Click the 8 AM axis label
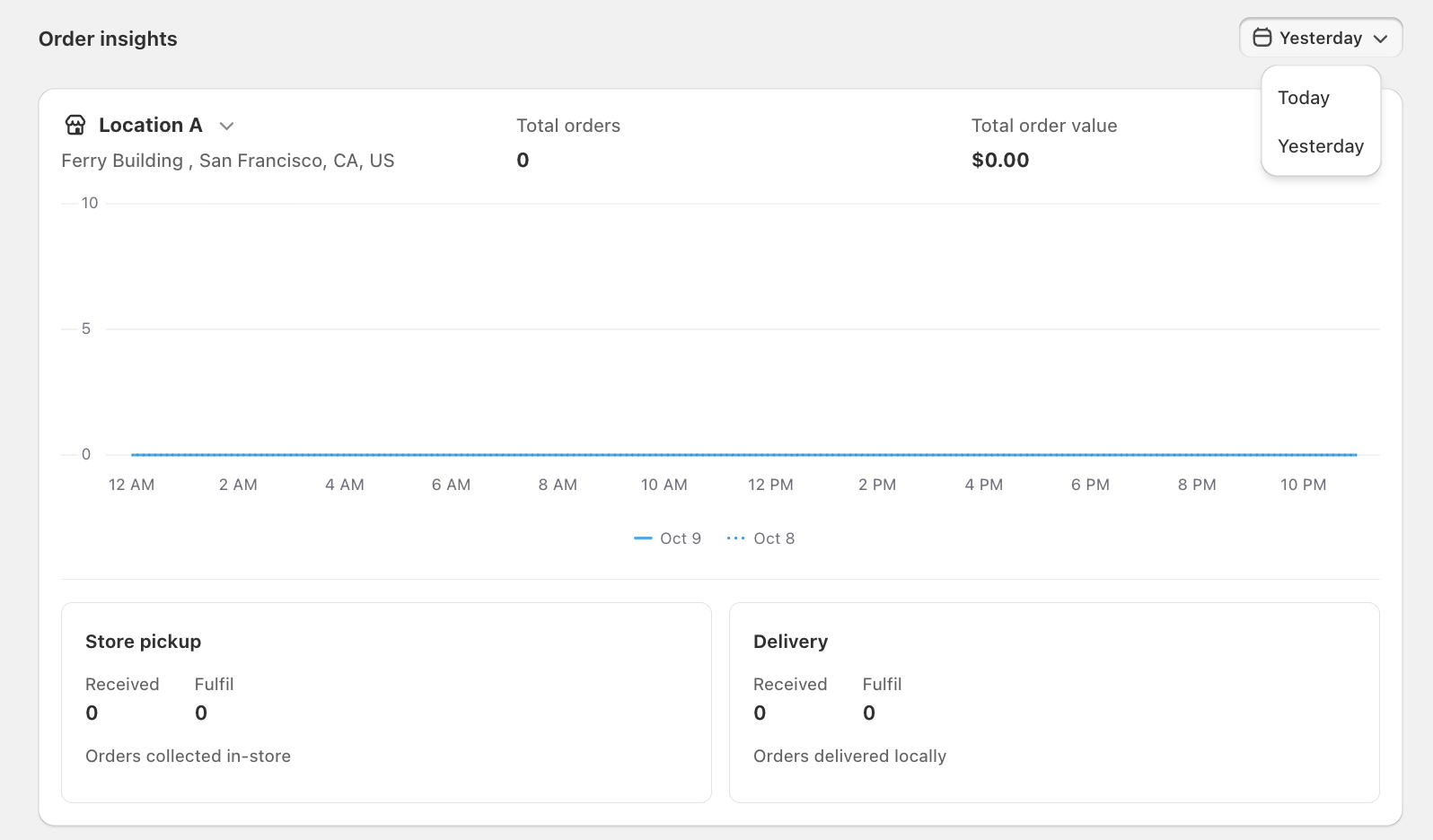Screen dimensions: 1433x840 pos(558,485)
